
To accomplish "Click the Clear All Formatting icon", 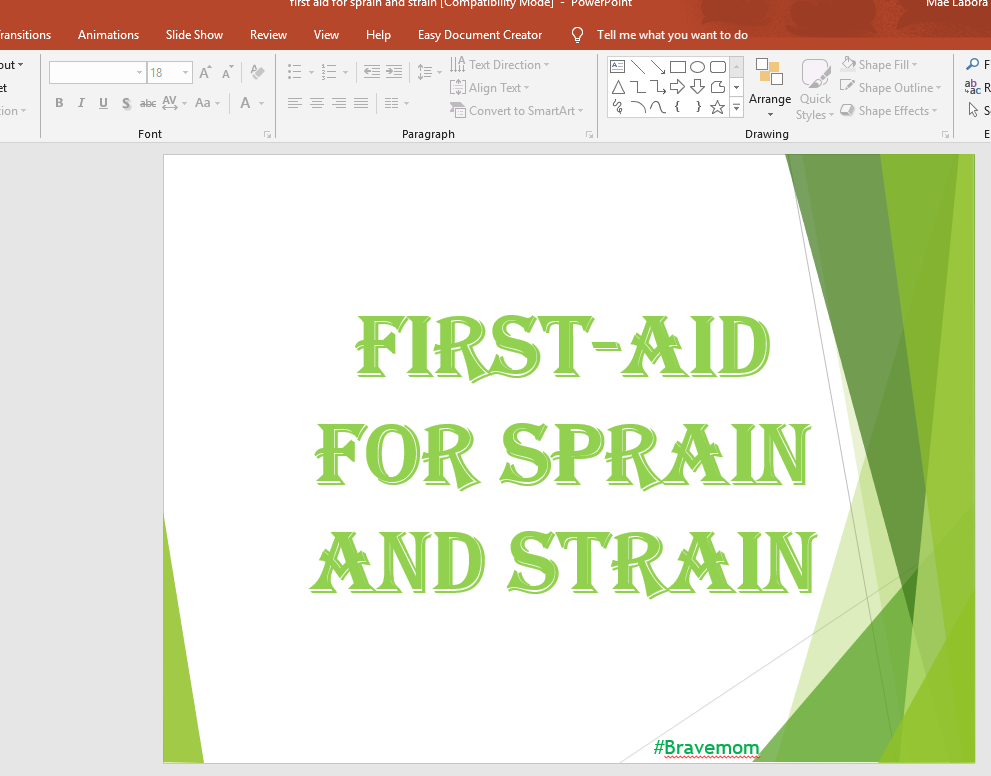I will [257, 72].
